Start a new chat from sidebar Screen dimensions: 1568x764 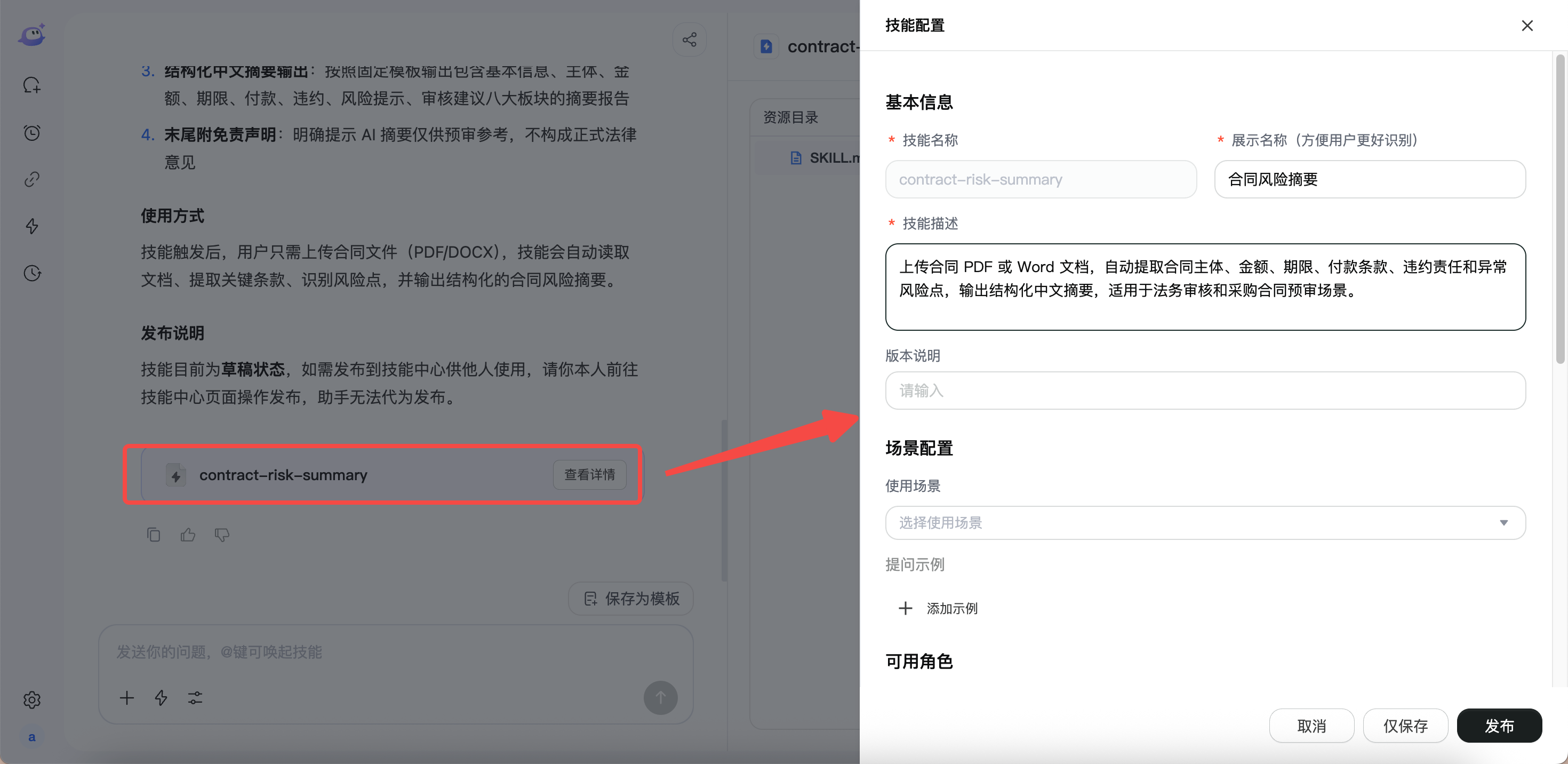pos(31,85)
